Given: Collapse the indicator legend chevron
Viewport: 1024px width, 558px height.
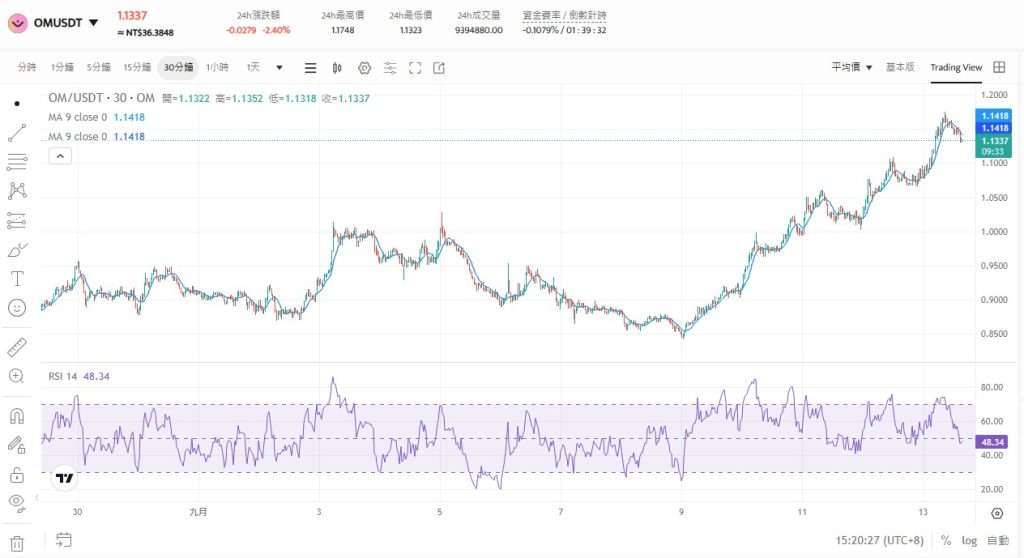Looking at the screenshot, I should (x=59, y=155).
